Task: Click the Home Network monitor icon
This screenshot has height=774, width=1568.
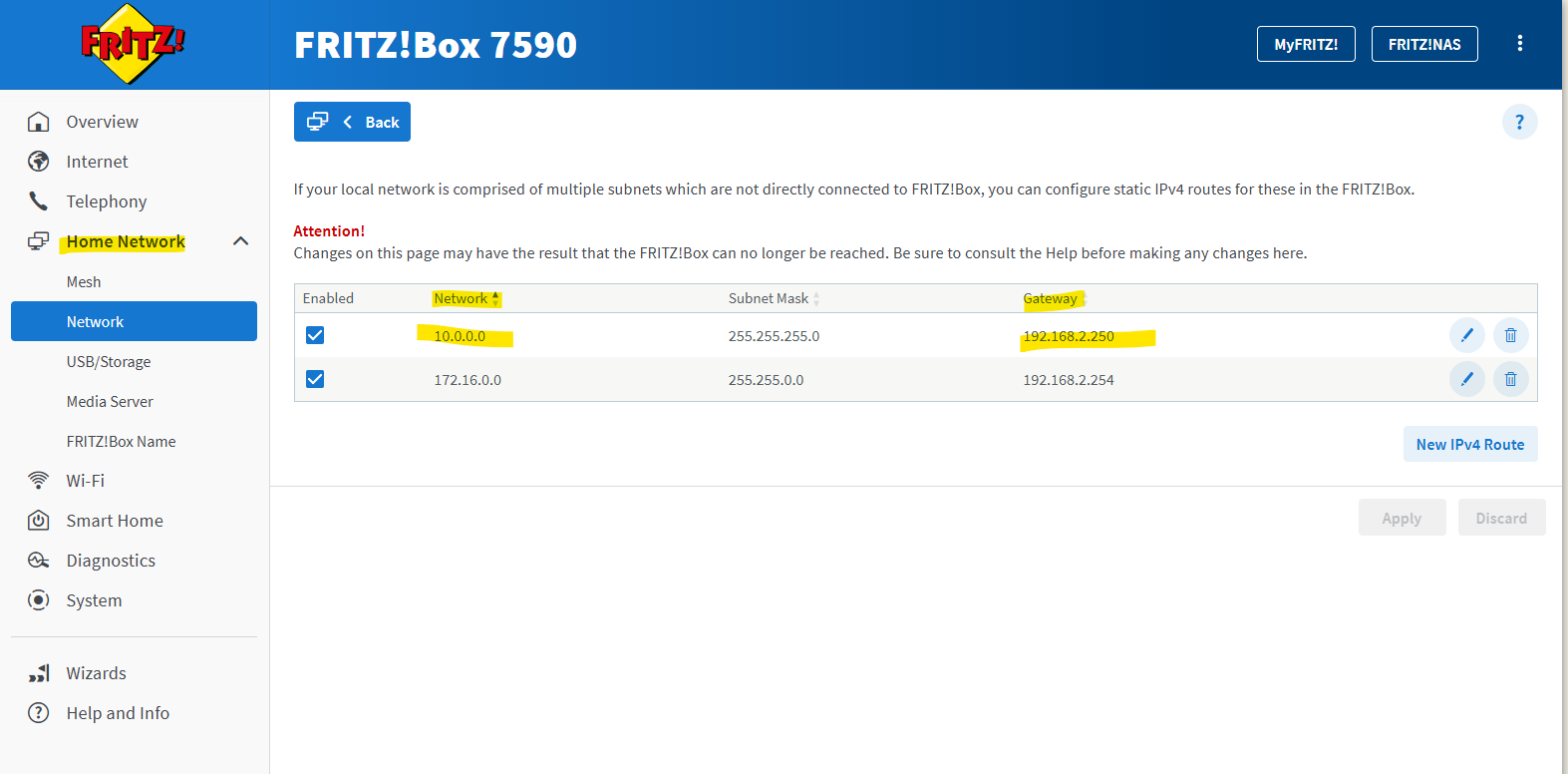Action: click(x=39, y=241)
